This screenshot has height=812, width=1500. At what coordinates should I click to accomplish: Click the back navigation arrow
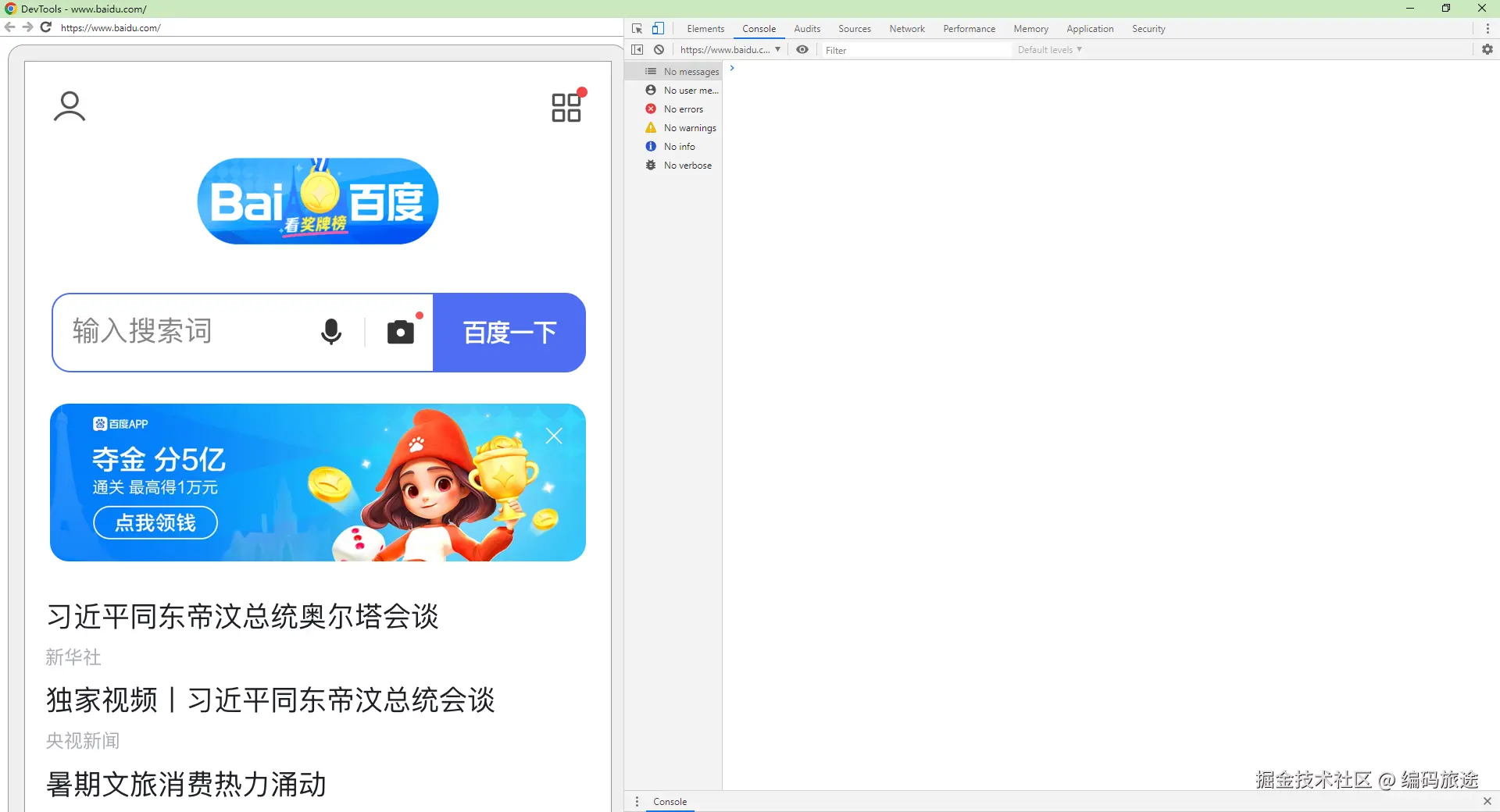coord(10,27)
